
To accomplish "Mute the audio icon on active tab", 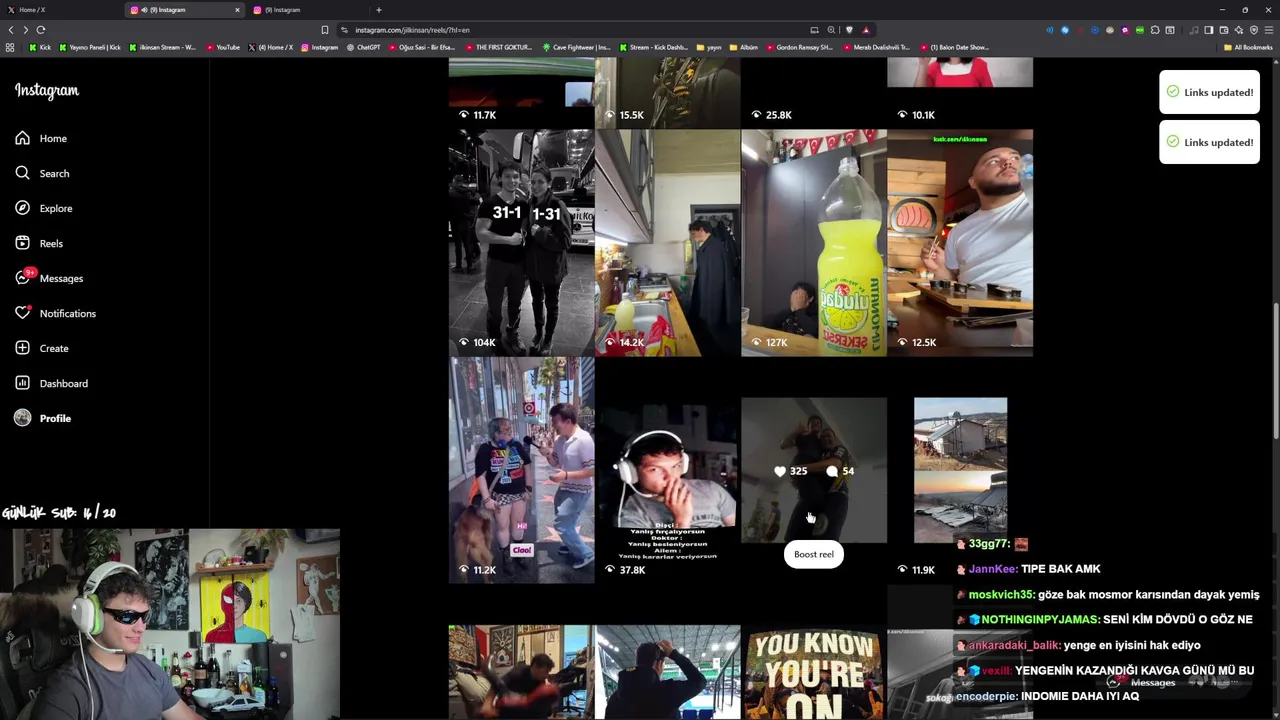I will tap(145, 10).
